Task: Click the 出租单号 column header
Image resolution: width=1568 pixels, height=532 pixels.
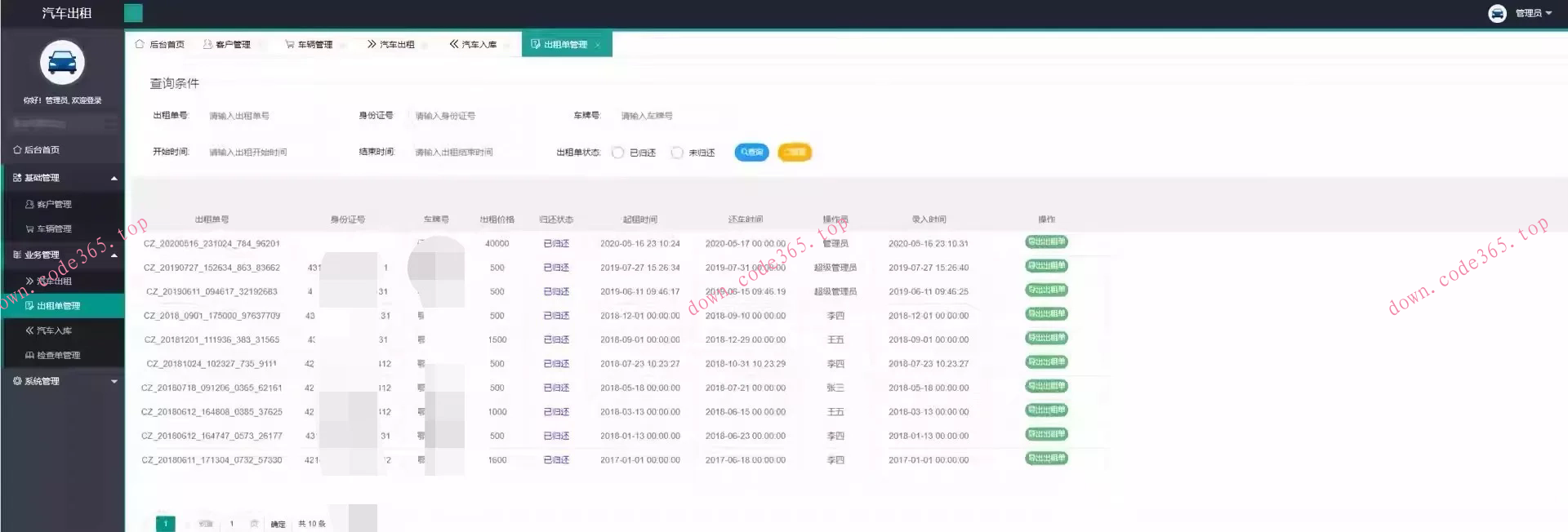Action: (212, 219)
